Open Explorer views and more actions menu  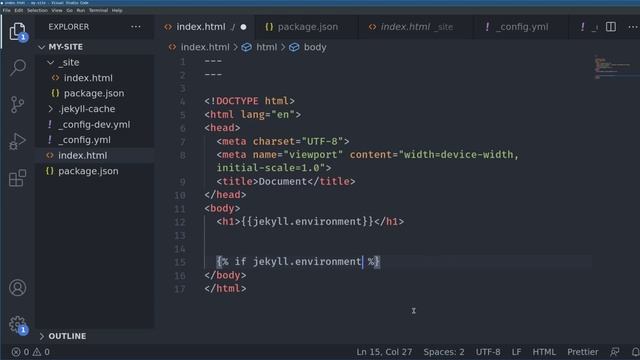(136, 27)
